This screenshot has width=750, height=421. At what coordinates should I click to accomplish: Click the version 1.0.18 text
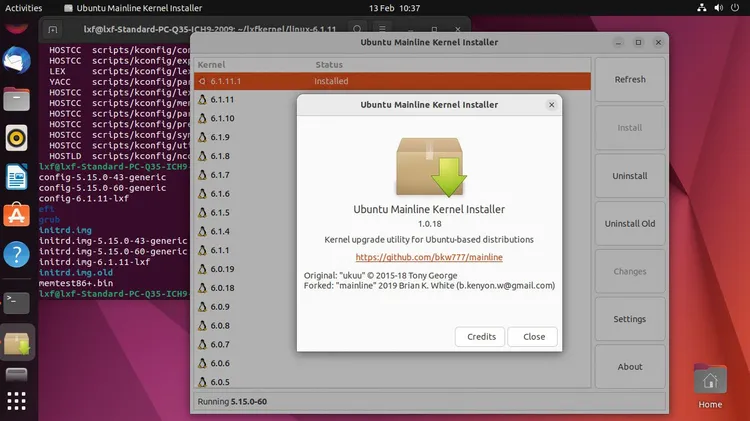[430, 224]
